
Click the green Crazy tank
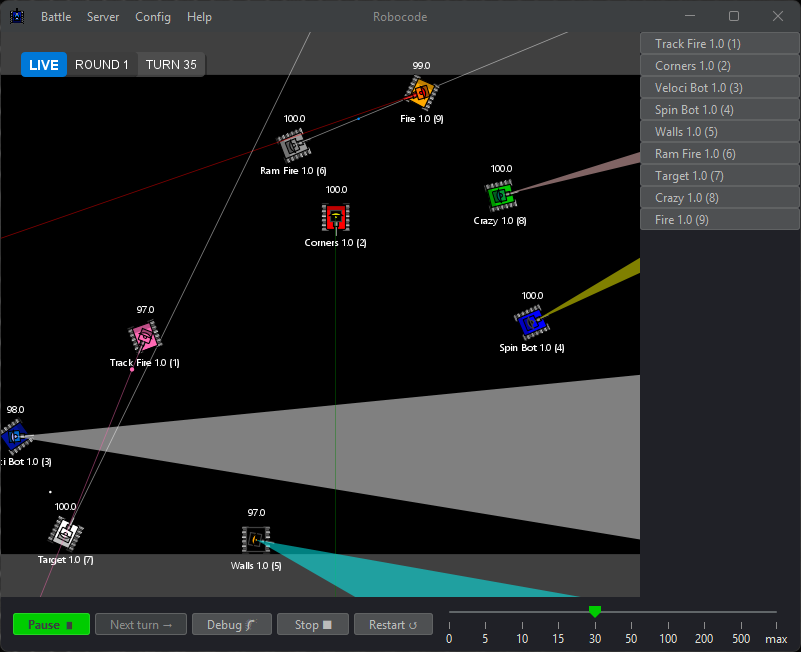point(501,196)
